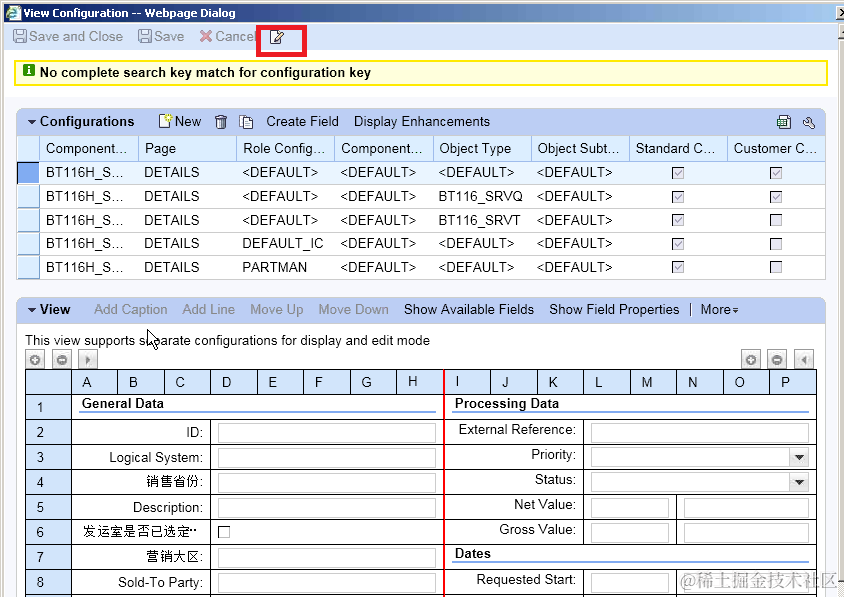Click the dialog title bar Internet Explorer icon
This screenshot has height=597, width=844.
(13, 12)
